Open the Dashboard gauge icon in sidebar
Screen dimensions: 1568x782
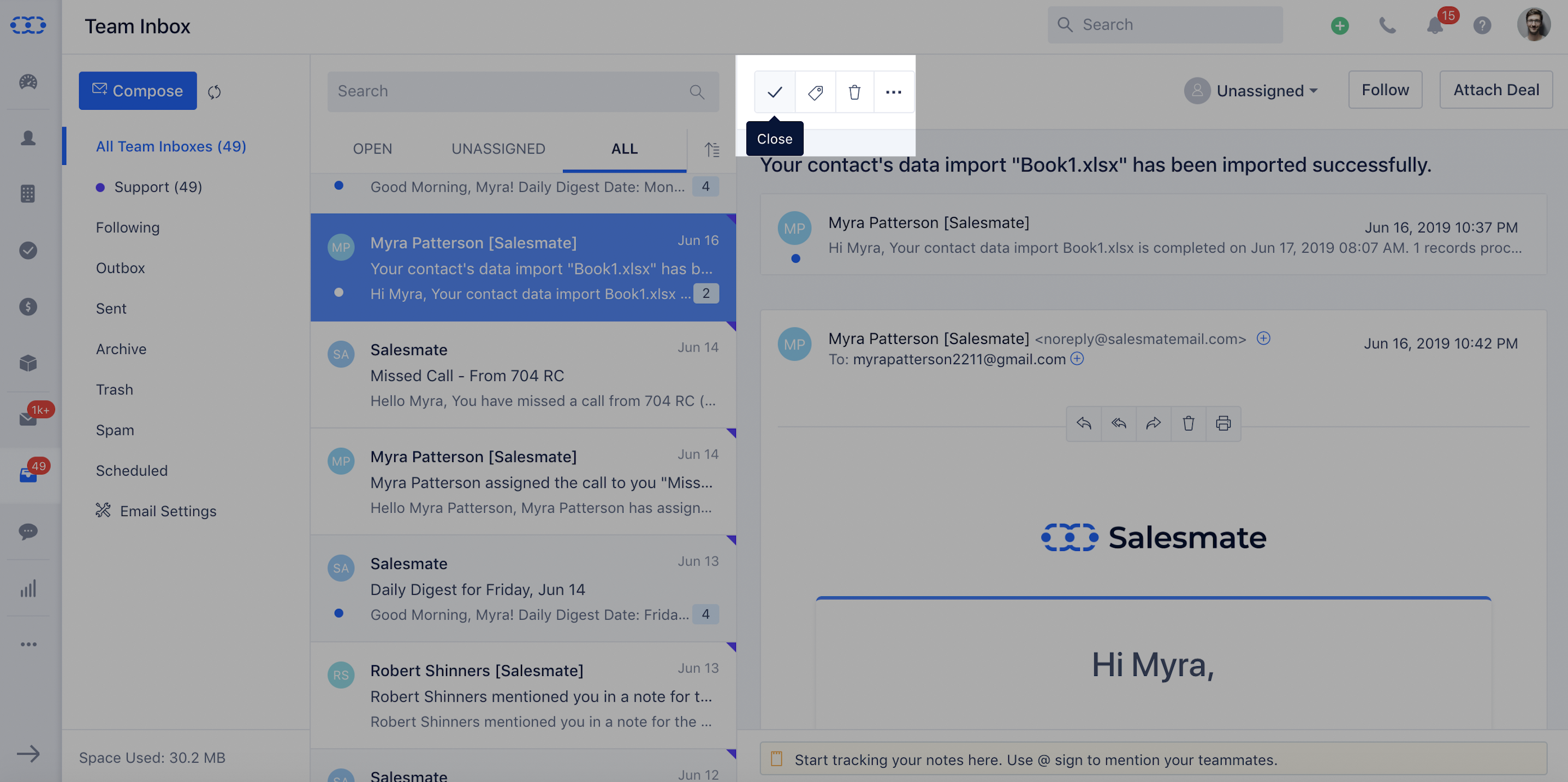pyautogui.click(x=28, y=81)
